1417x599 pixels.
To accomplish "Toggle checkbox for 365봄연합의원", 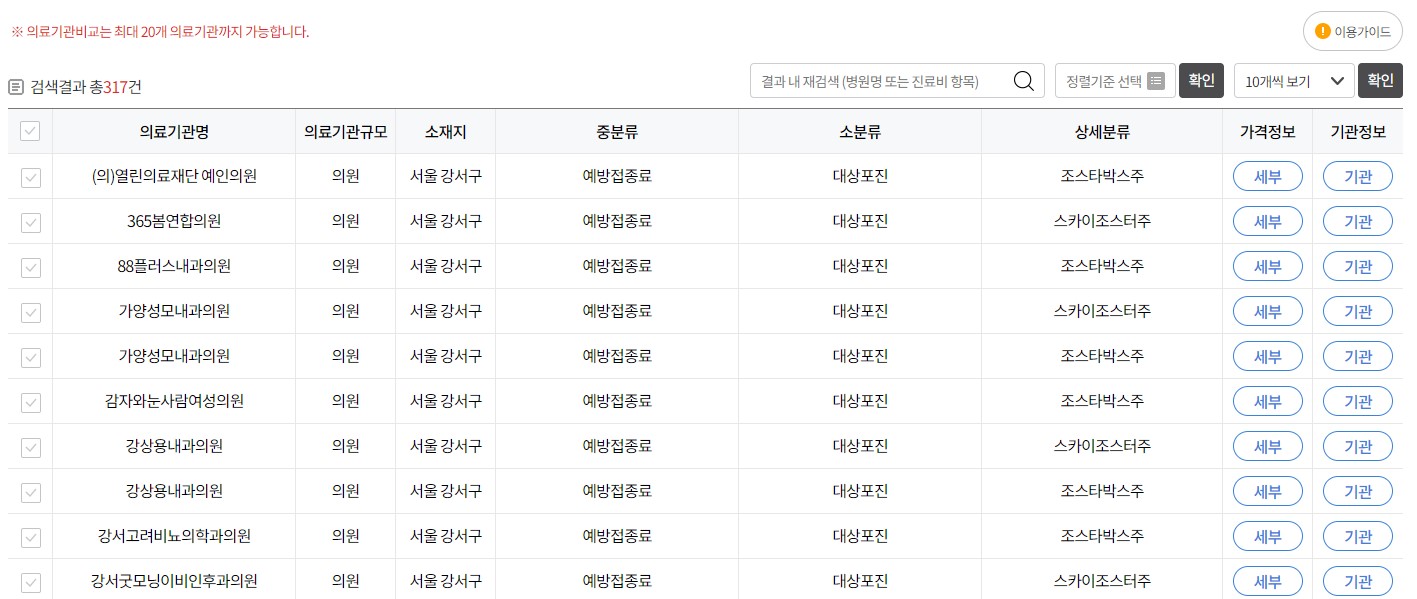I will point(31,222).
